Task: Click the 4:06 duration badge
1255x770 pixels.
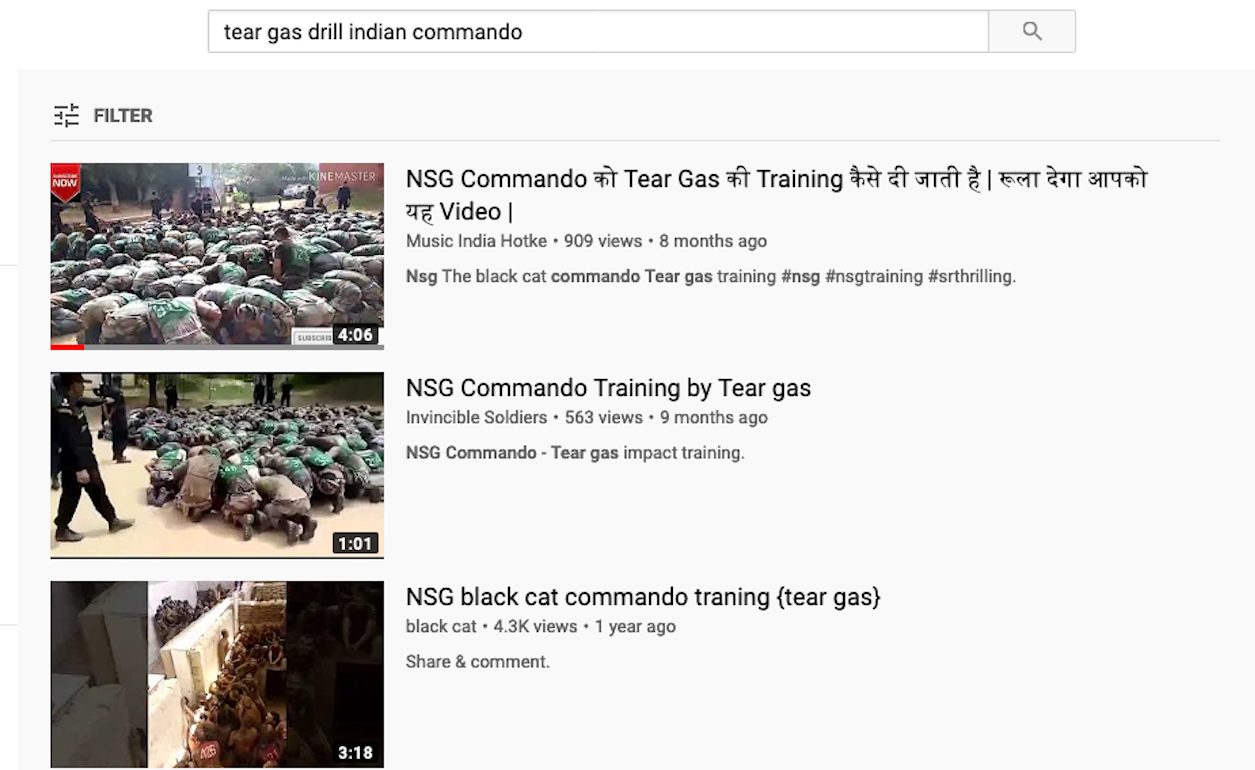Action: (x=356, y=335)
